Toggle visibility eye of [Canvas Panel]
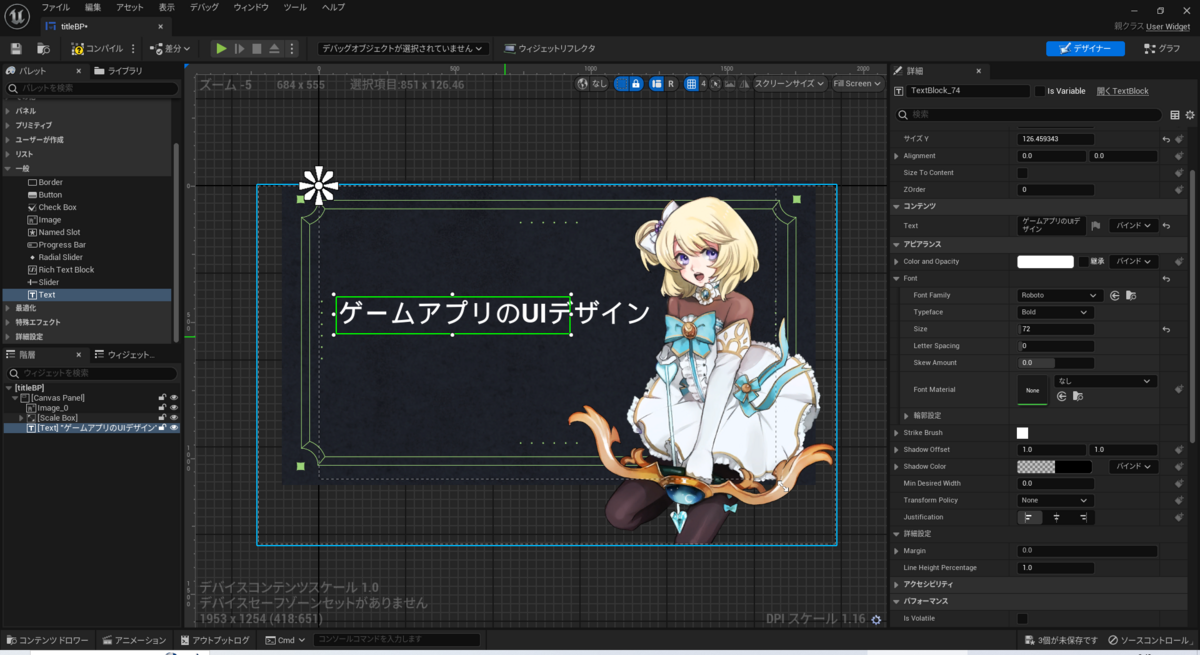Image resolution: width=1200 pixels, height=655 pixels. pos(174,398)
